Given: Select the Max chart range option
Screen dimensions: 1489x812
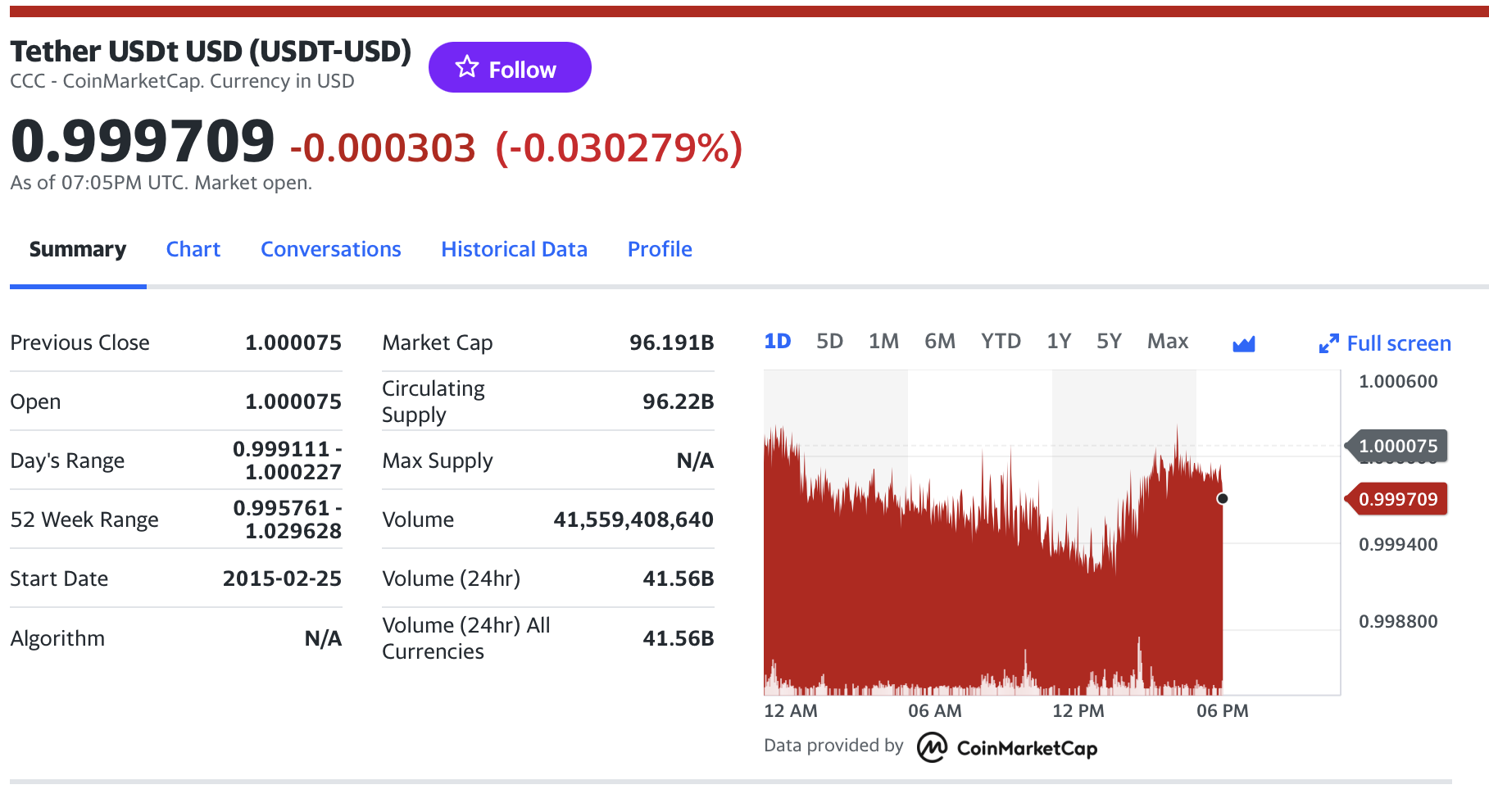Looking at the screenshot, I should pyautogui.click(x=1167, y=341).
